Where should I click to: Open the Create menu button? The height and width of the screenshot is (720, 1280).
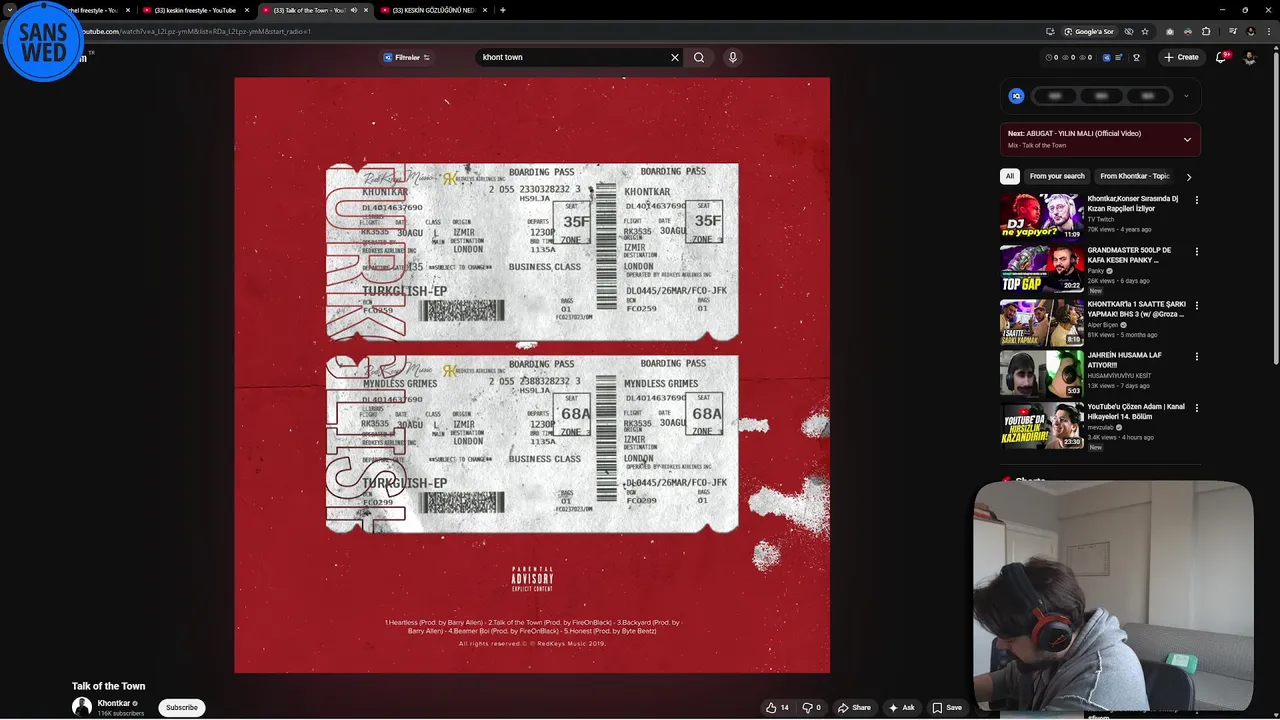coord(1181,57)
